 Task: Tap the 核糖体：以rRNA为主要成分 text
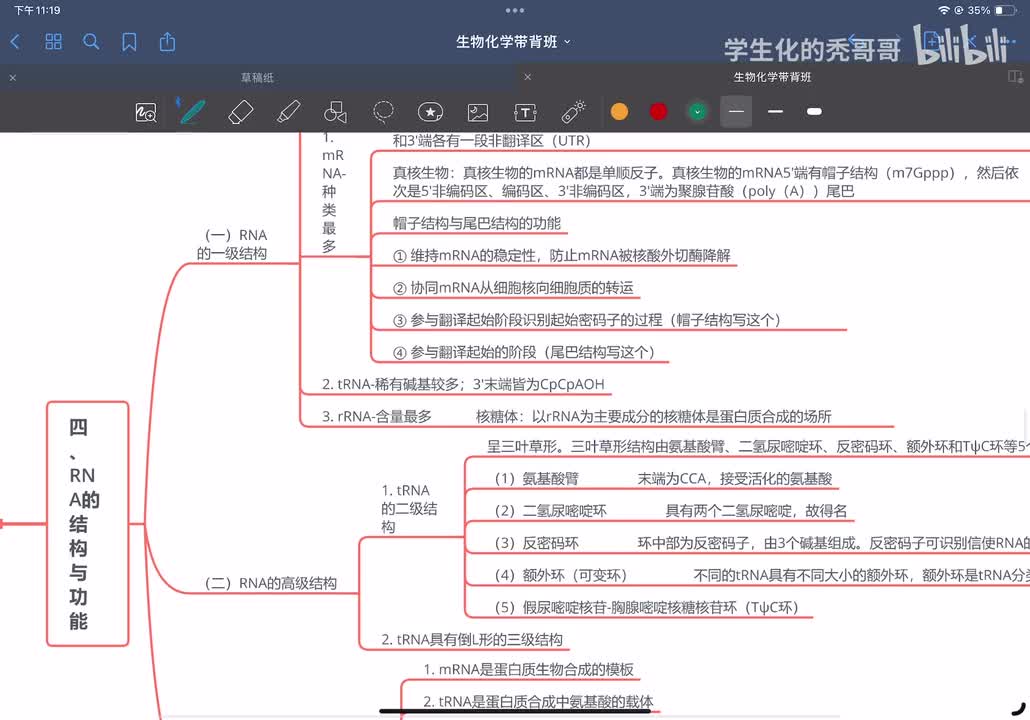(654, 416)
